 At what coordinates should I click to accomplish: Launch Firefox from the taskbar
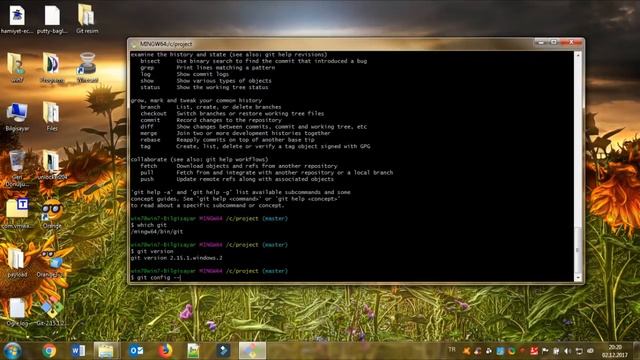tap(165, 351)
